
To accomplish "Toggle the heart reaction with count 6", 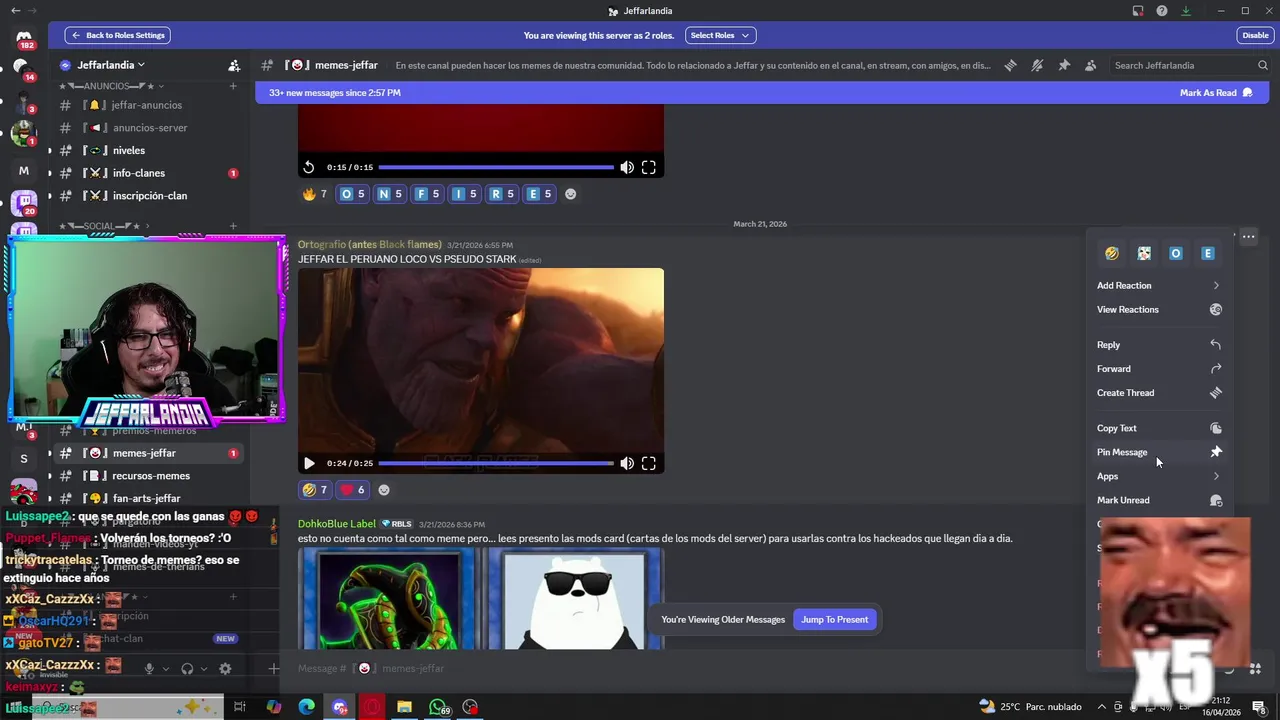I will point(353,490).
